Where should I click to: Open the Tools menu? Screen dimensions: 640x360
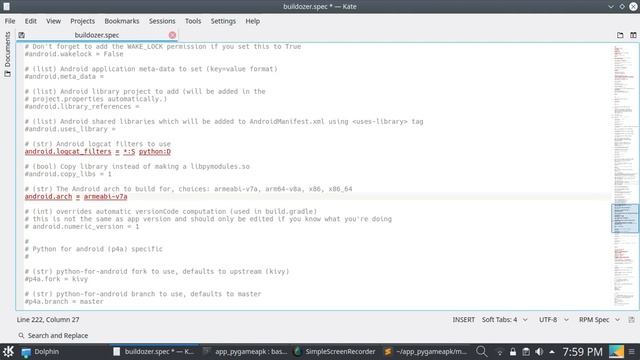(x=193, y=21)
